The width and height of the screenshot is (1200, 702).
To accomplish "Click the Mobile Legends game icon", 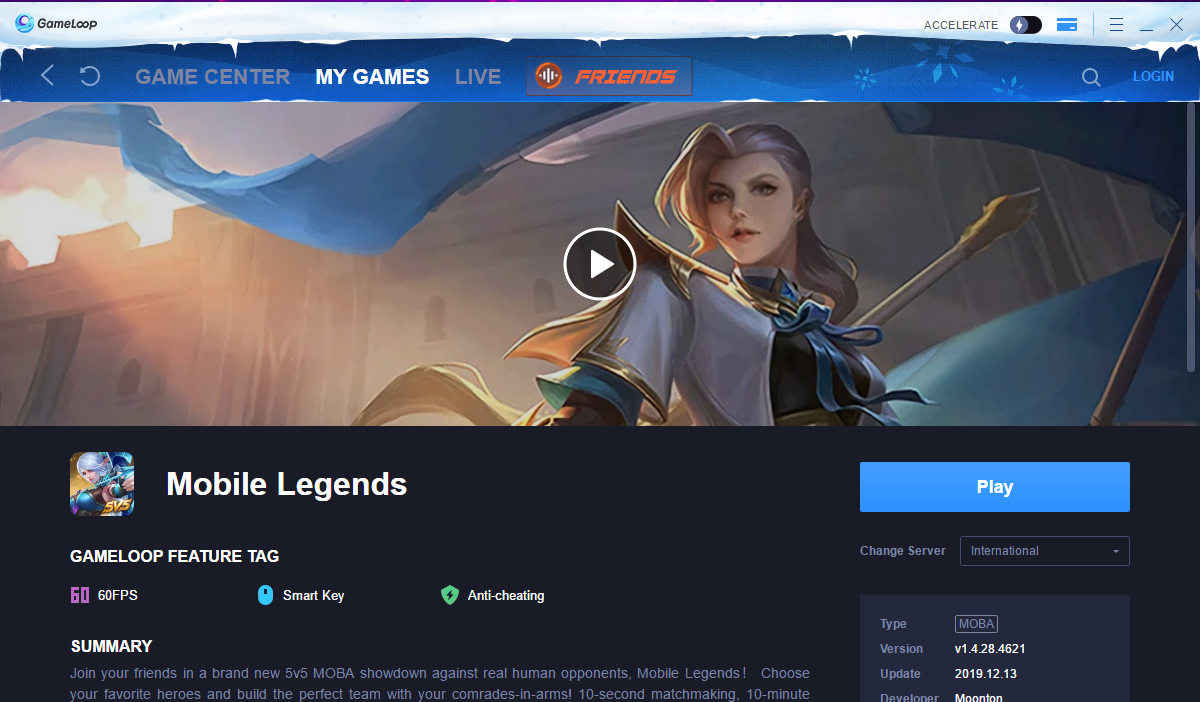I will pyautogui.click(x=102, y=484).
